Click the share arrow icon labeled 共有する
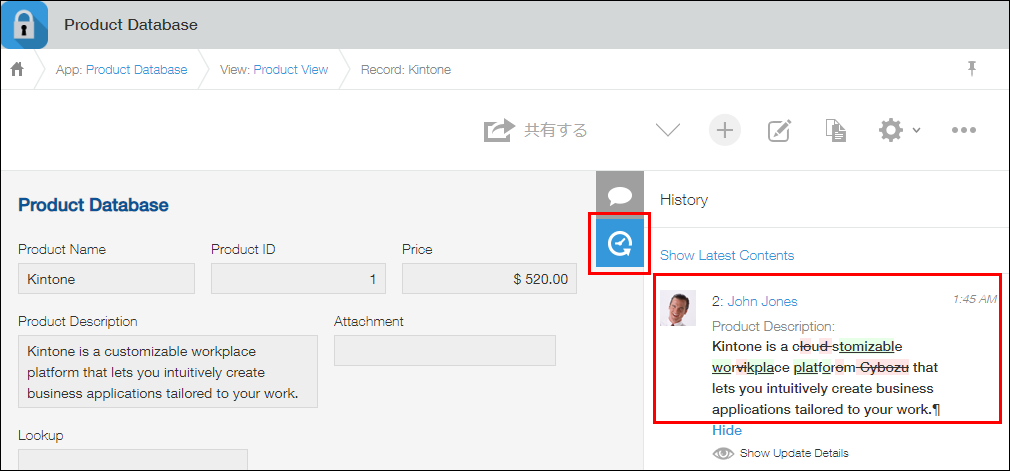1010x471 pixels. 535,130
